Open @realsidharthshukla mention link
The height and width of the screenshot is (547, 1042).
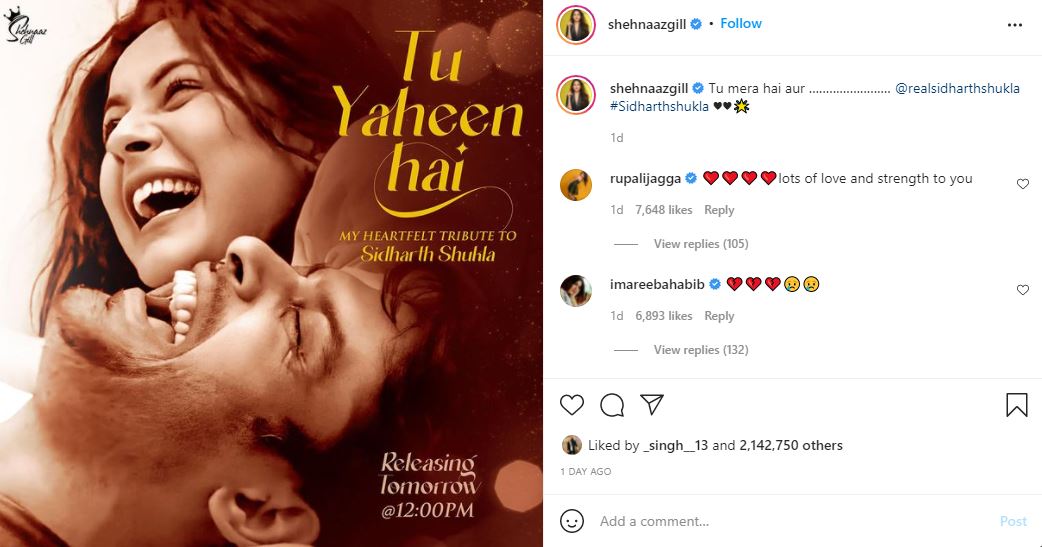pos(957,88)
